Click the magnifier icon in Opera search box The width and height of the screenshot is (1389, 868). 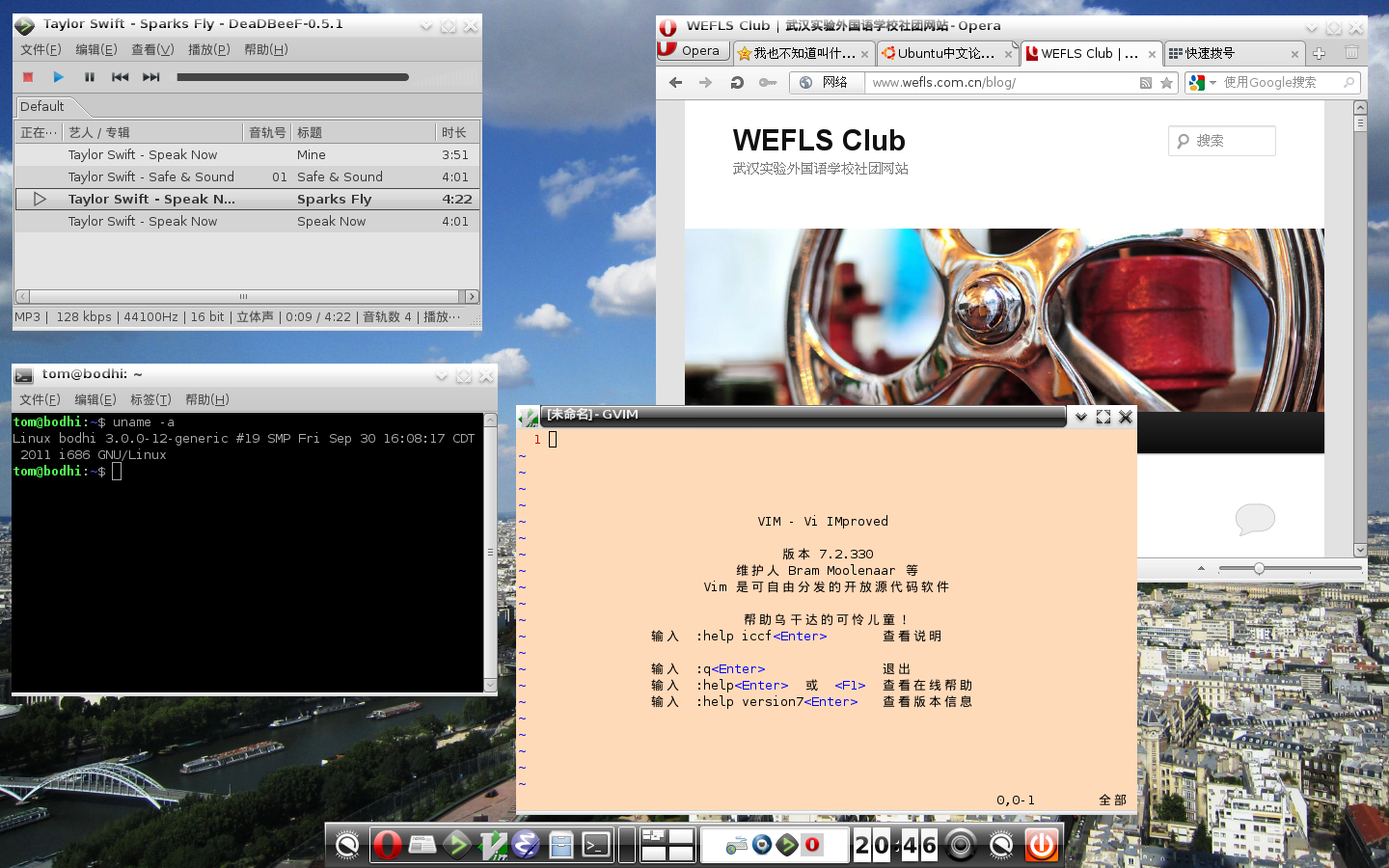tap(1349, 83)
